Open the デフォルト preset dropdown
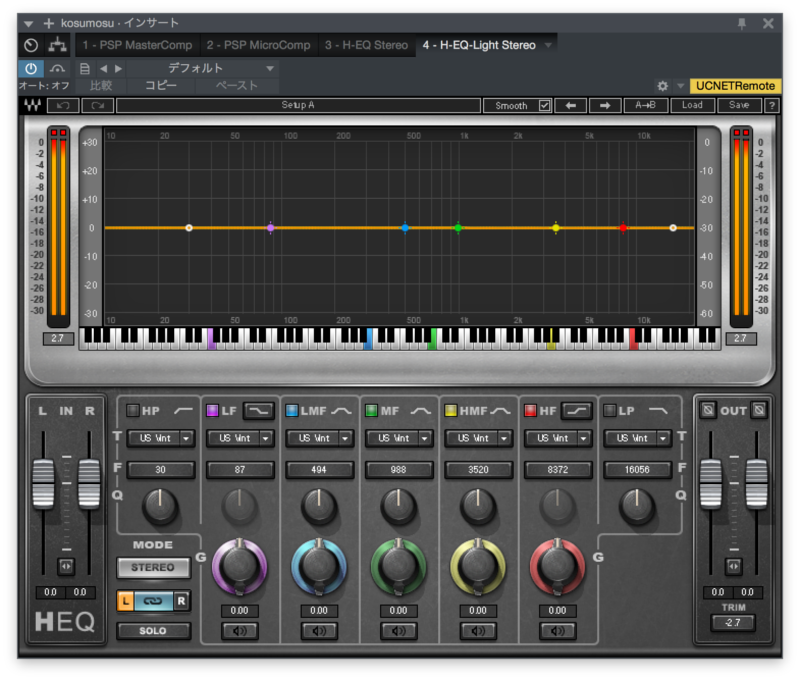The image size is (800, 680). [x=202, y=68]
